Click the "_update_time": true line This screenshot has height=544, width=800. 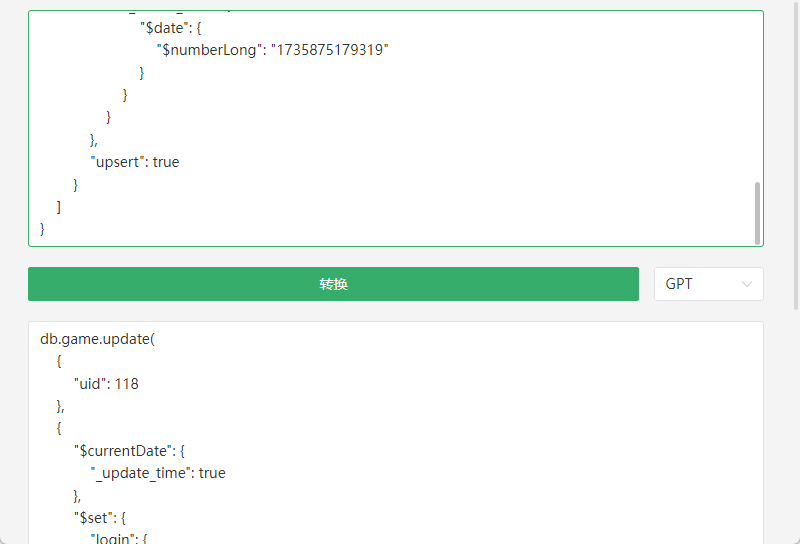click(158, 473)
